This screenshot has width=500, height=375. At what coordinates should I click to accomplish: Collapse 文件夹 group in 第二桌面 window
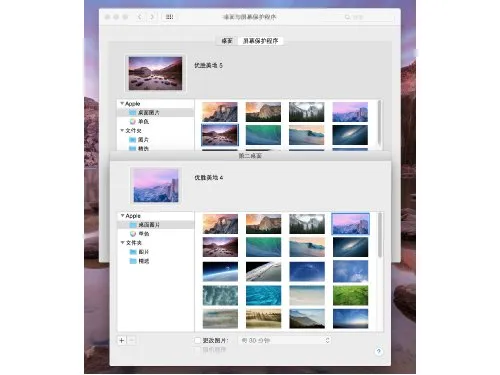click(x=122, y=242)
